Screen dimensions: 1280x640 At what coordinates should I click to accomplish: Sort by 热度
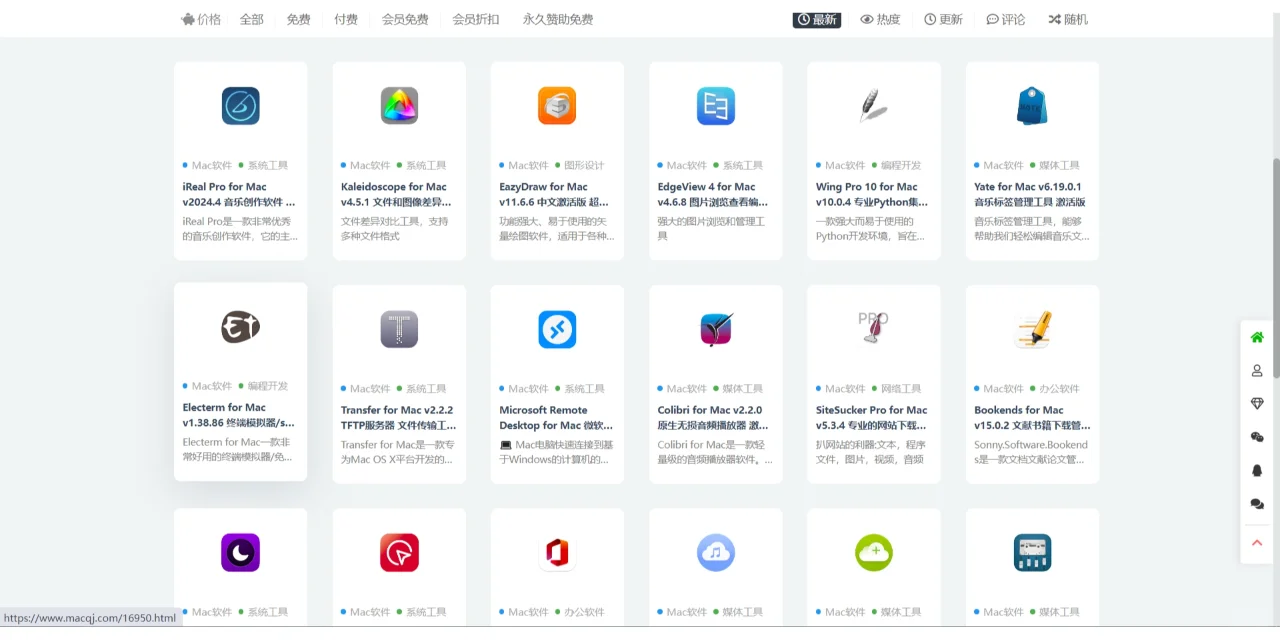point(880,19)
